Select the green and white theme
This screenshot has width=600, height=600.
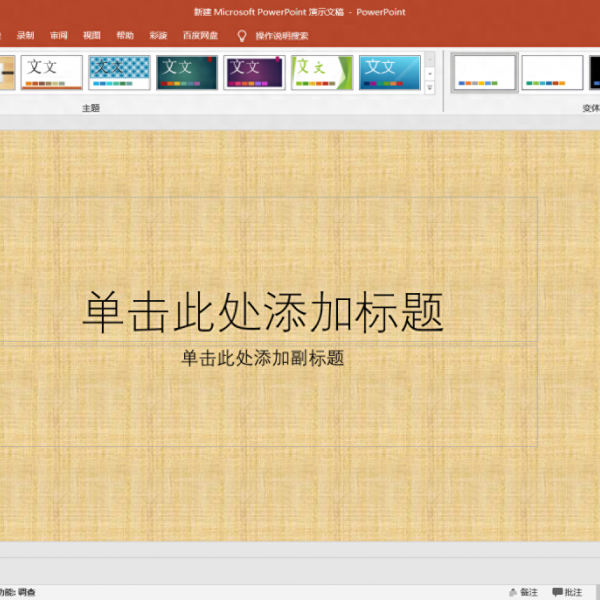[322, 72]
